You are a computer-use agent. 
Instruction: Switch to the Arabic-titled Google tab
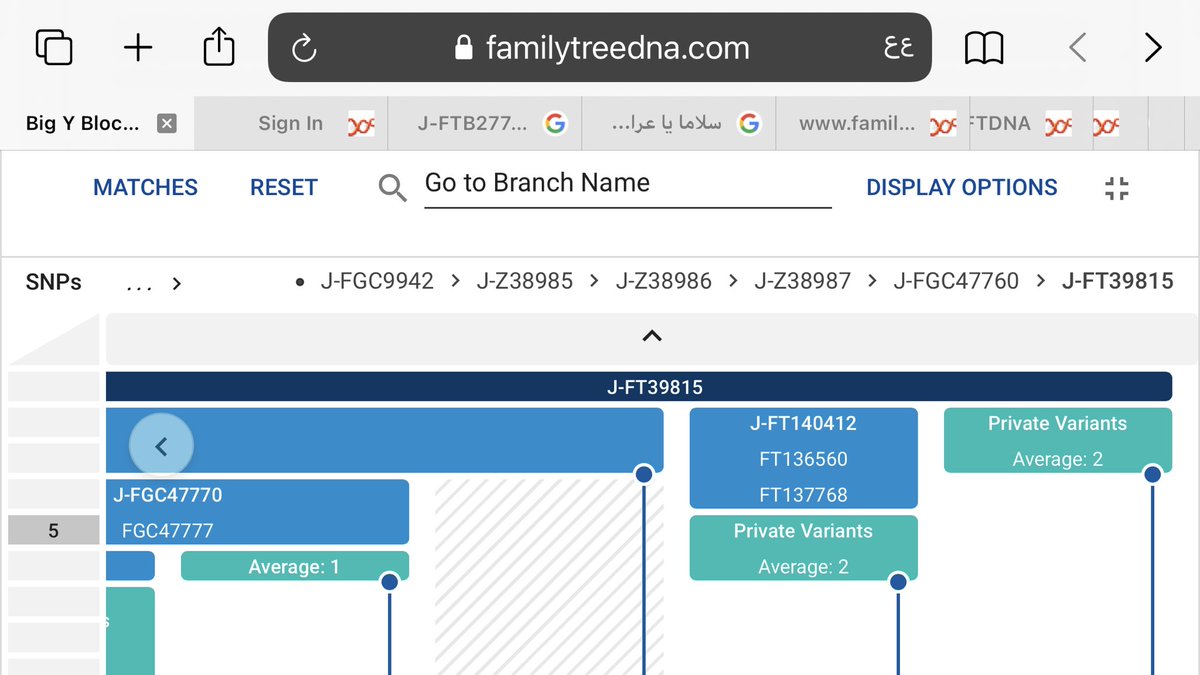coord(678,123)
